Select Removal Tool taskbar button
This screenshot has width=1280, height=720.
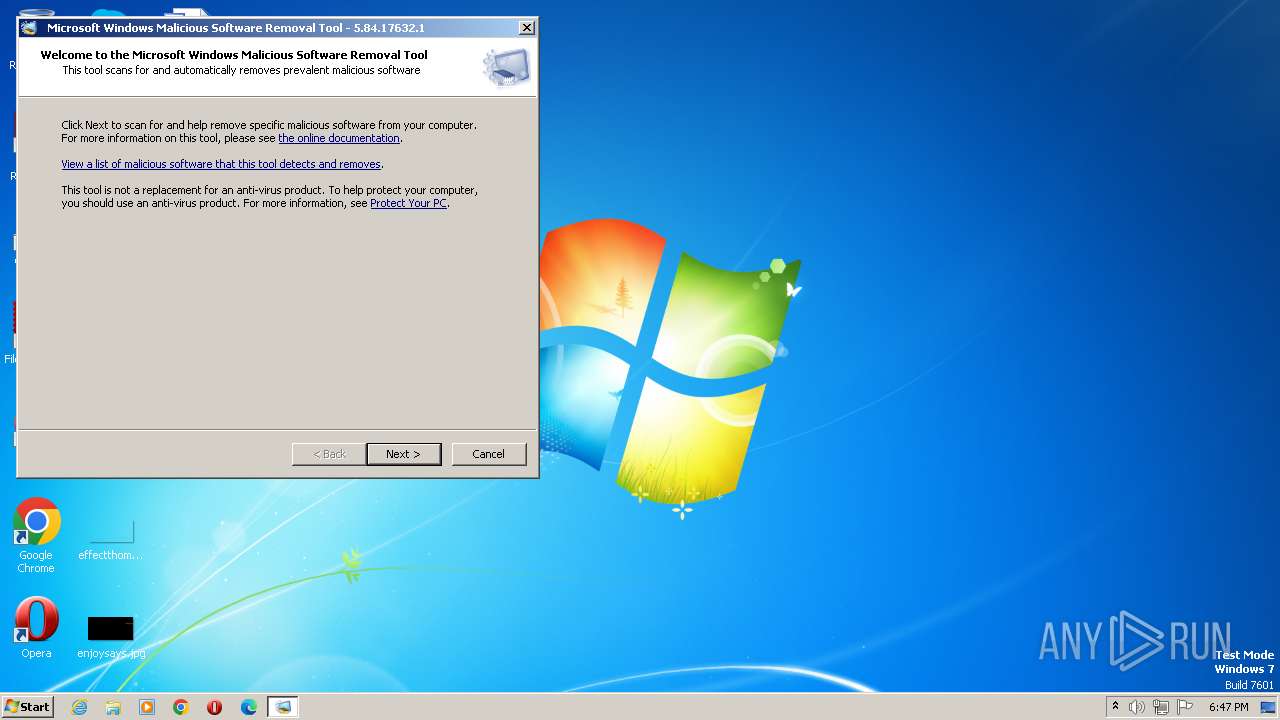click(283, 707)
